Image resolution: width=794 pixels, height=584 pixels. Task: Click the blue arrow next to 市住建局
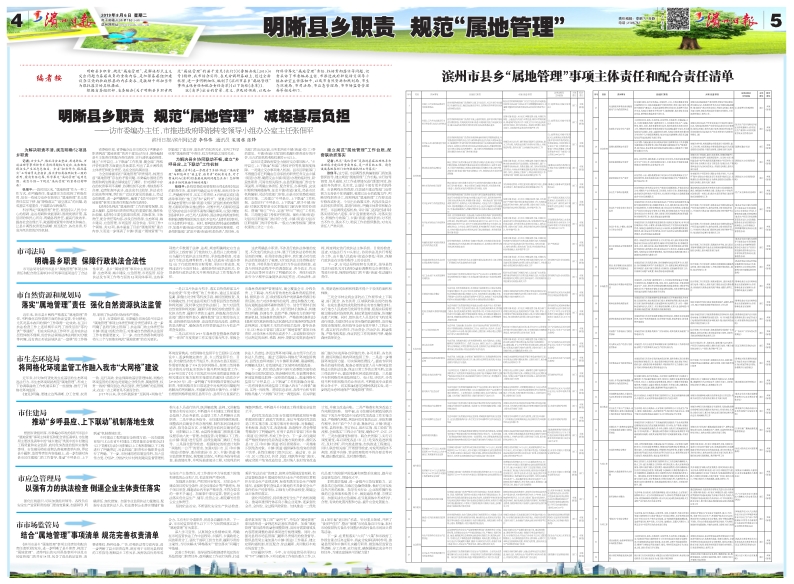pyautogui.click(x=80, y=412)
